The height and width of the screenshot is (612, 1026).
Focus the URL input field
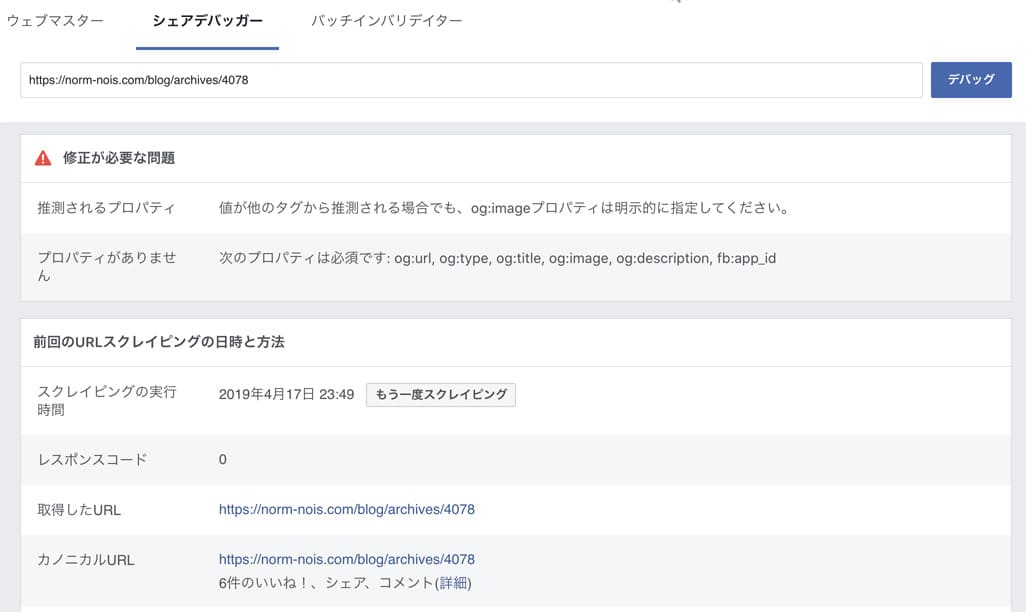click(x=470, y=80)
